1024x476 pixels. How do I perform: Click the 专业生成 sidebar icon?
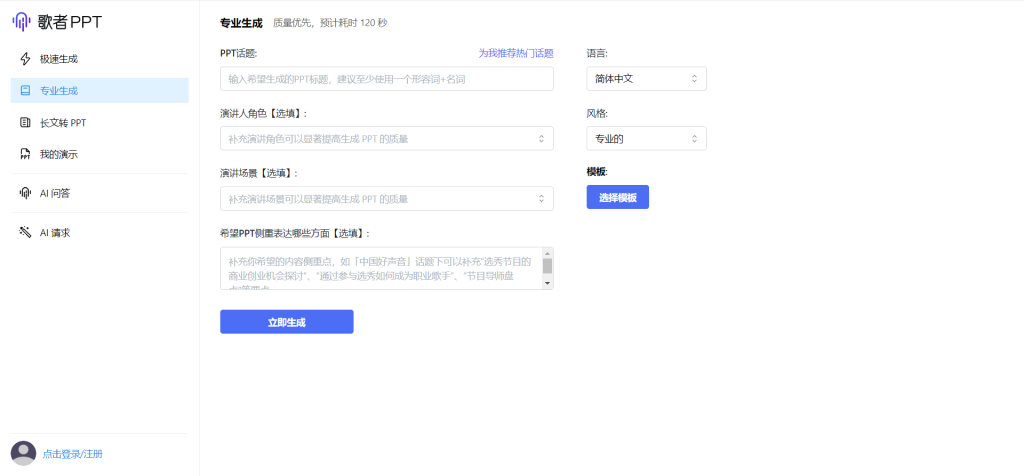25,91
